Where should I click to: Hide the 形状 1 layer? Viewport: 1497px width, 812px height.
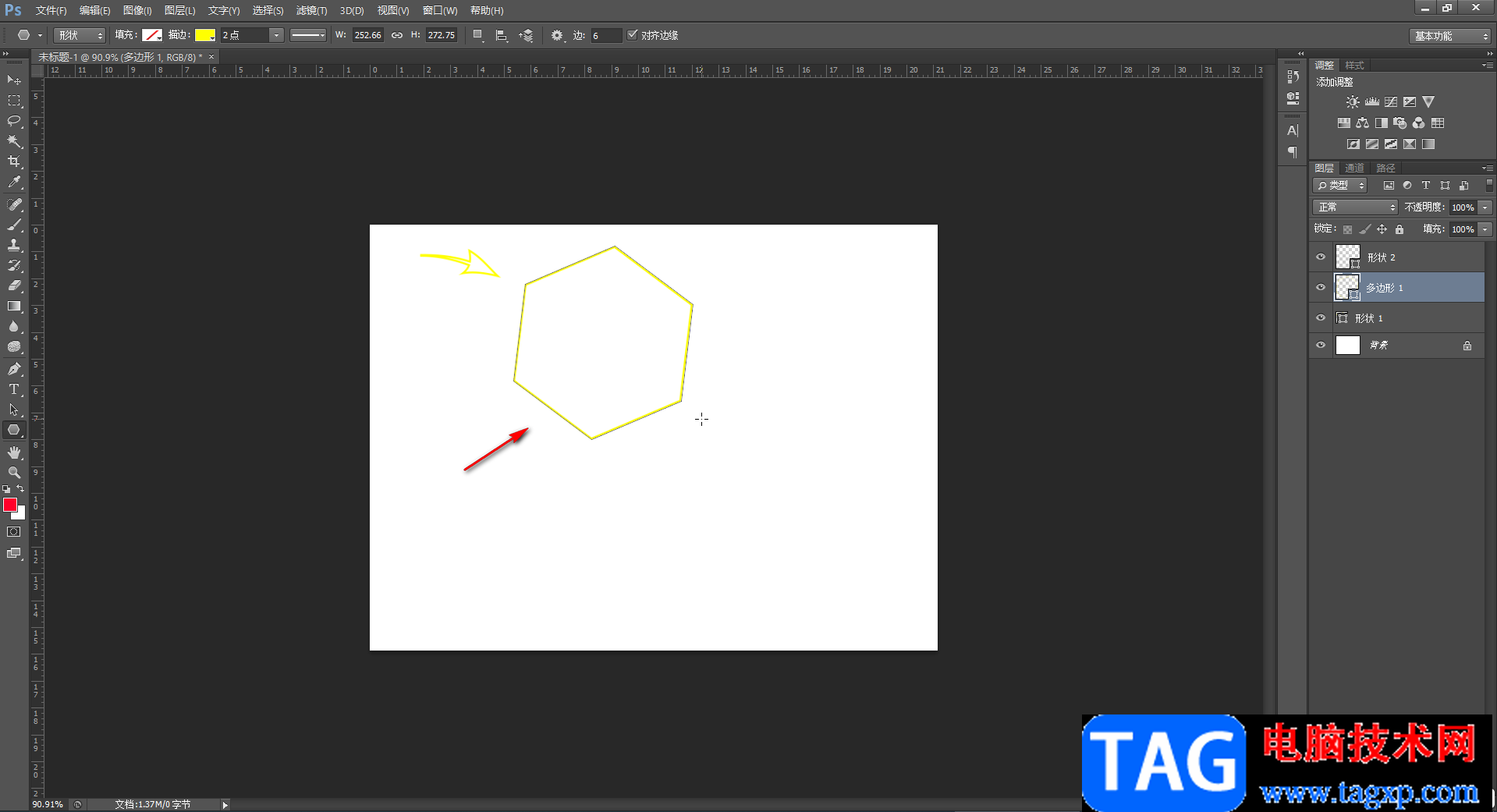[x=1321, y=317]
